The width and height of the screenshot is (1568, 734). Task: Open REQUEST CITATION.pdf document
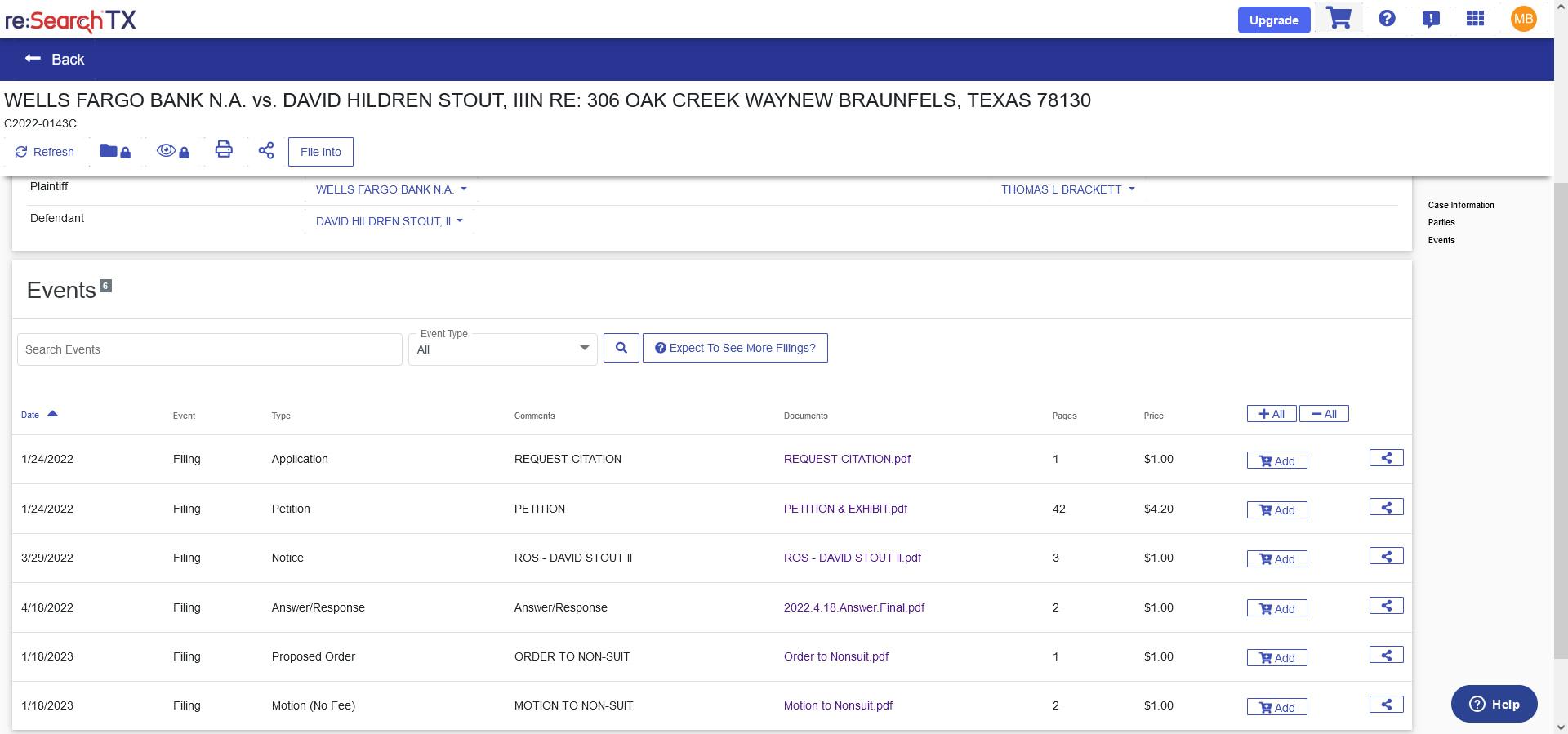[x=847, y=459]
